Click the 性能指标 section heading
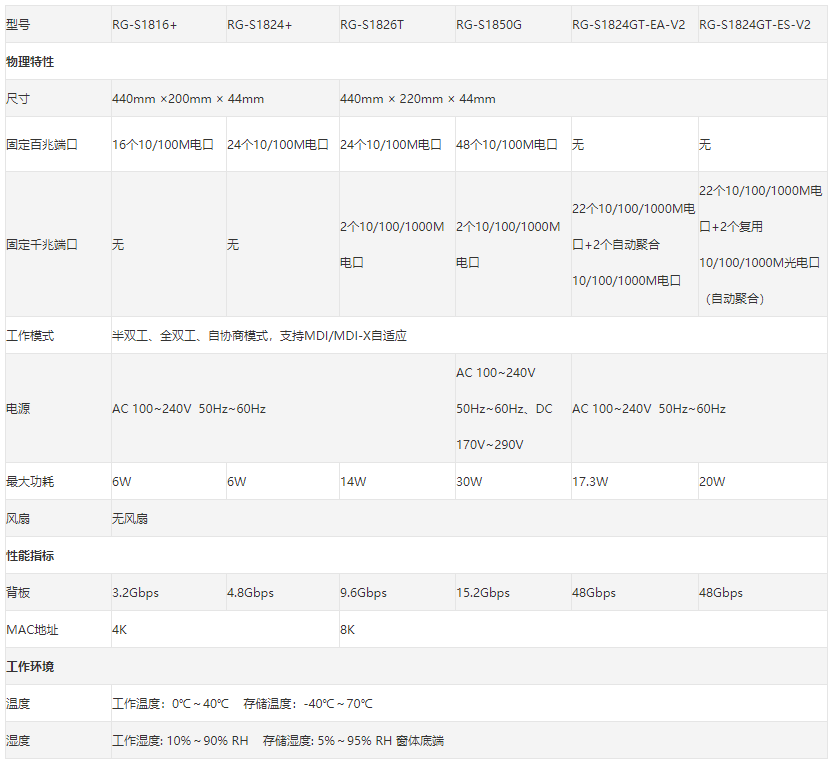The image size is (833, 762). click(x=30, y=556)
